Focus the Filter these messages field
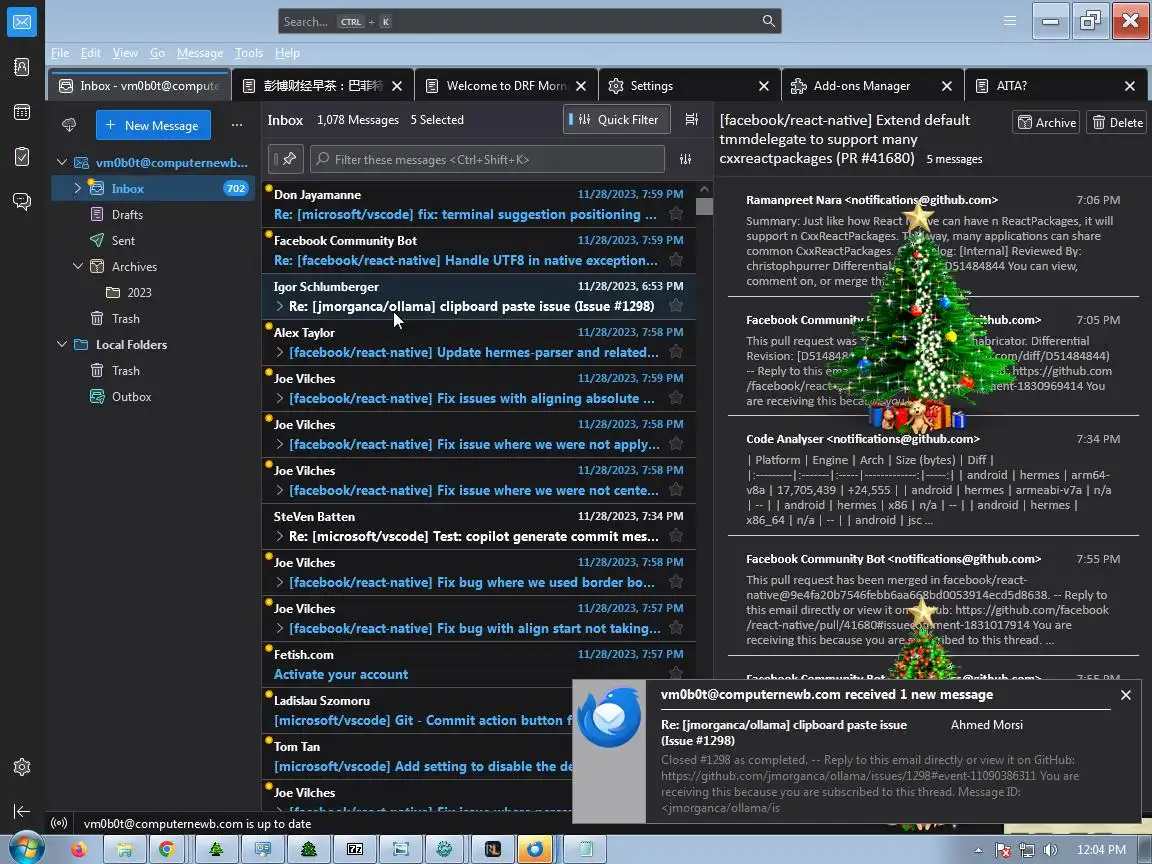 click(487, 159)
